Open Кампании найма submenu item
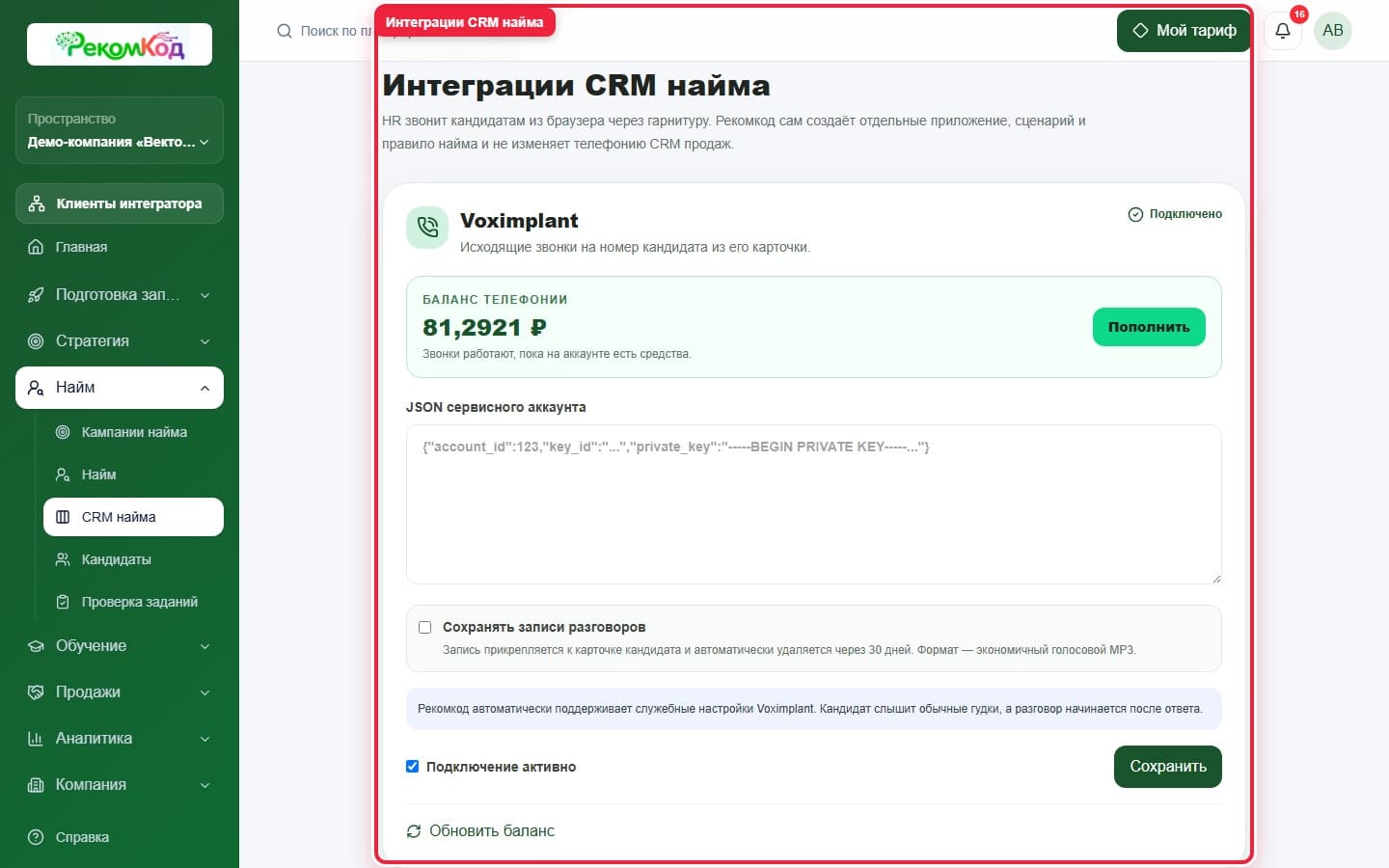This screenshot has height=868, width=1389. click(x=133, y=432)
